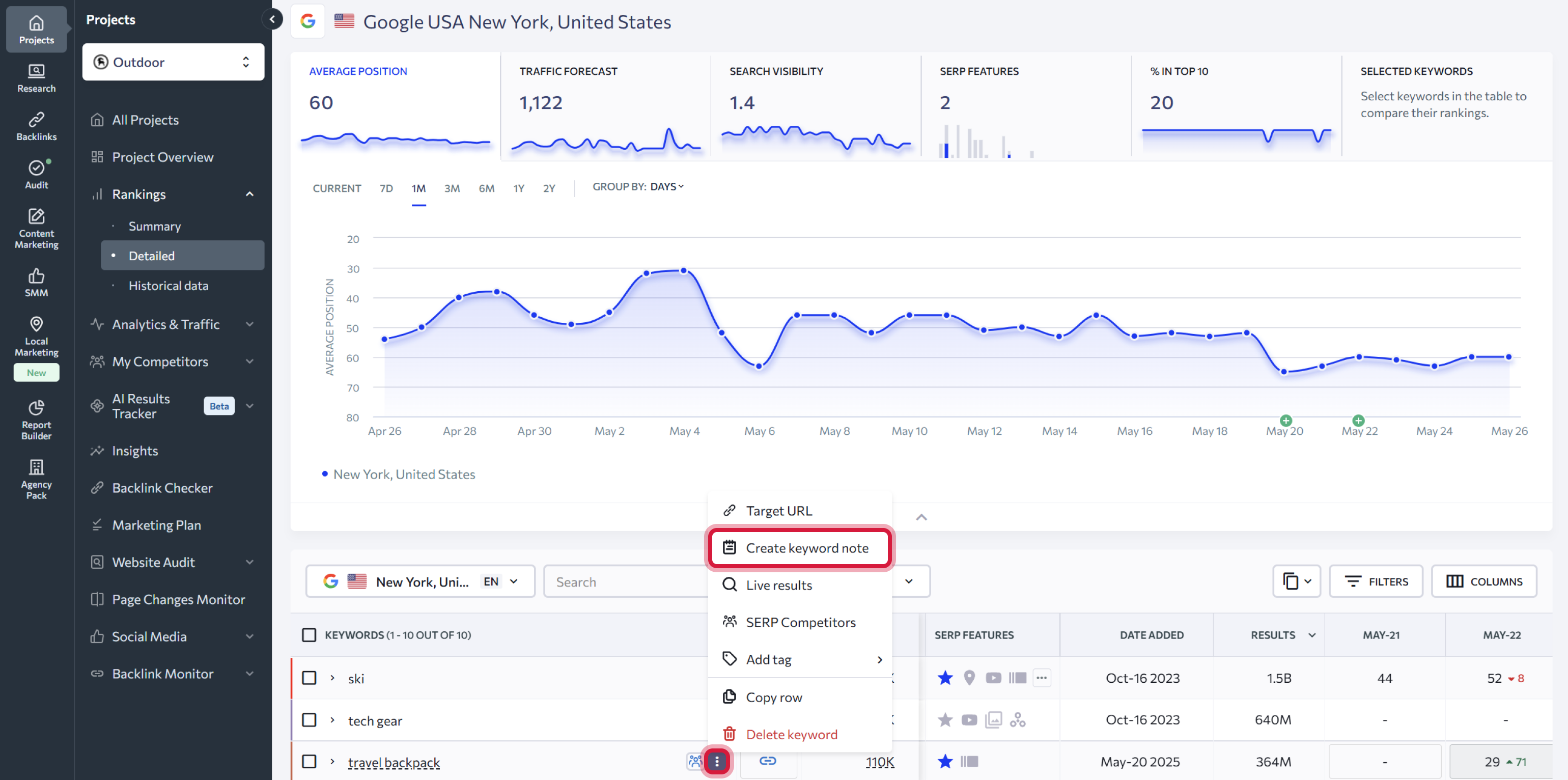This screenshot has width=1568, height=780.
Task: Switch chart range to 7D
Action: click(386, 188)
